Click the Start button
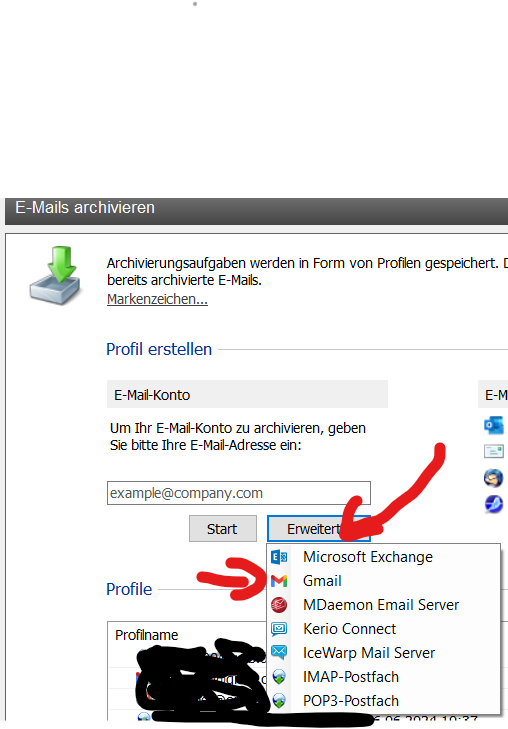 pos(223,529)
